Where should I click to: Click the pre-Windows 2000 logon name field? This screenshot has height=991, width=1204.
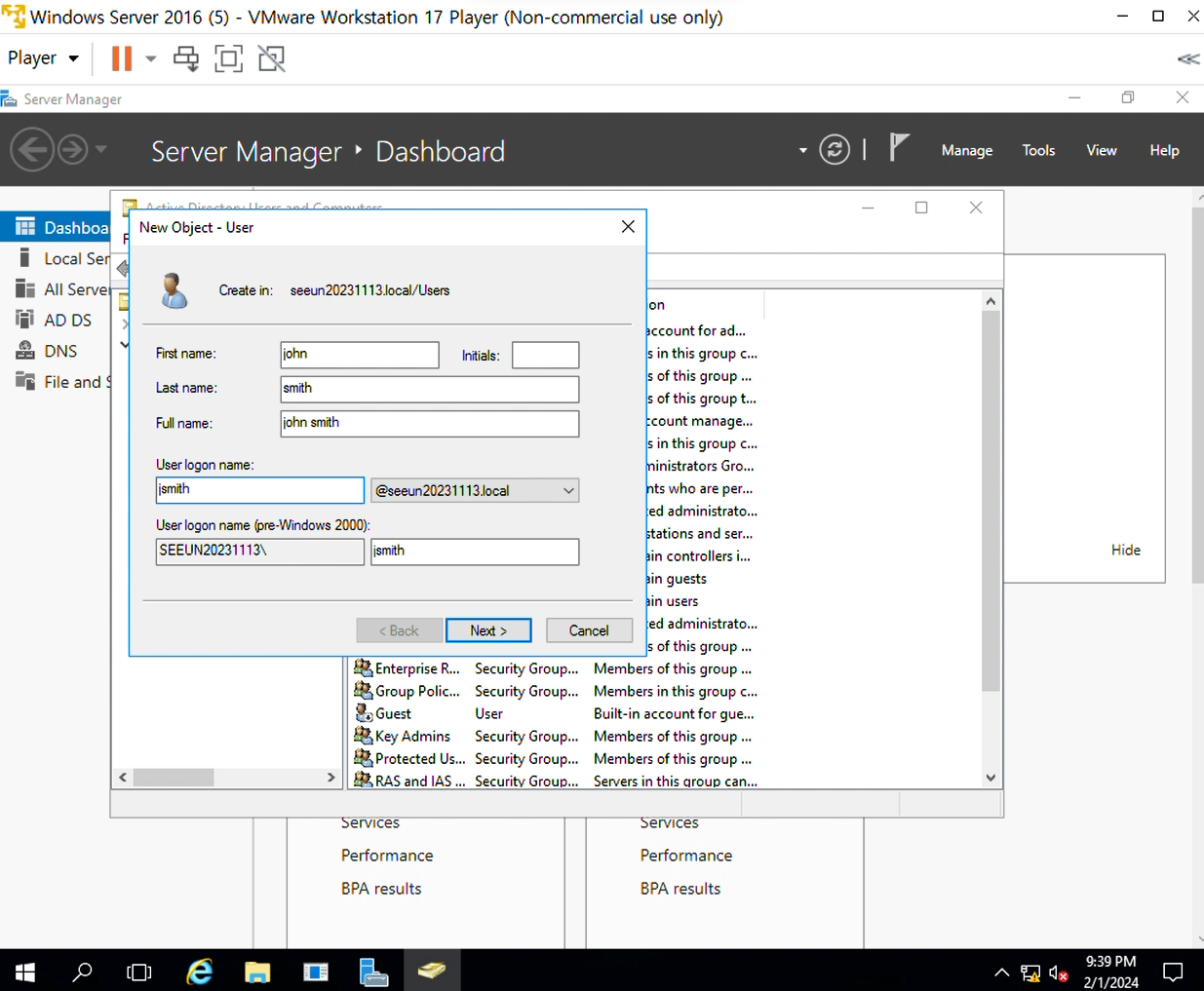tap(475, 552)
